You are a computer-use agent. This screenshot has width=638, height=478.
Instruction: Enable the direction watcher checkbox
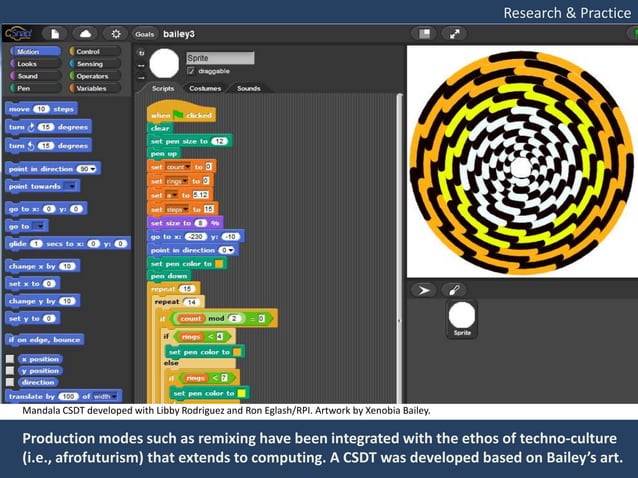point(10,382)
